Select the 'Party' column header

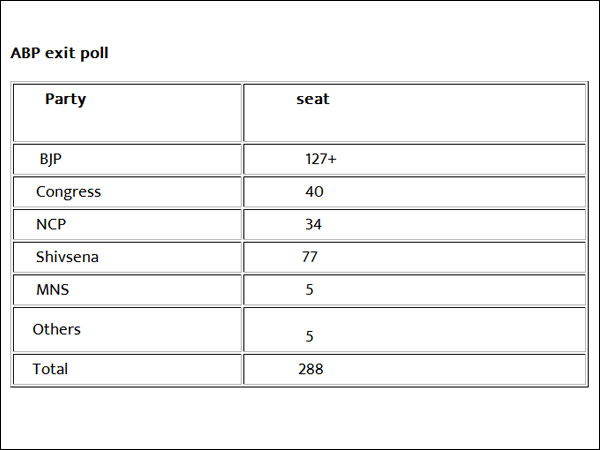66,100
